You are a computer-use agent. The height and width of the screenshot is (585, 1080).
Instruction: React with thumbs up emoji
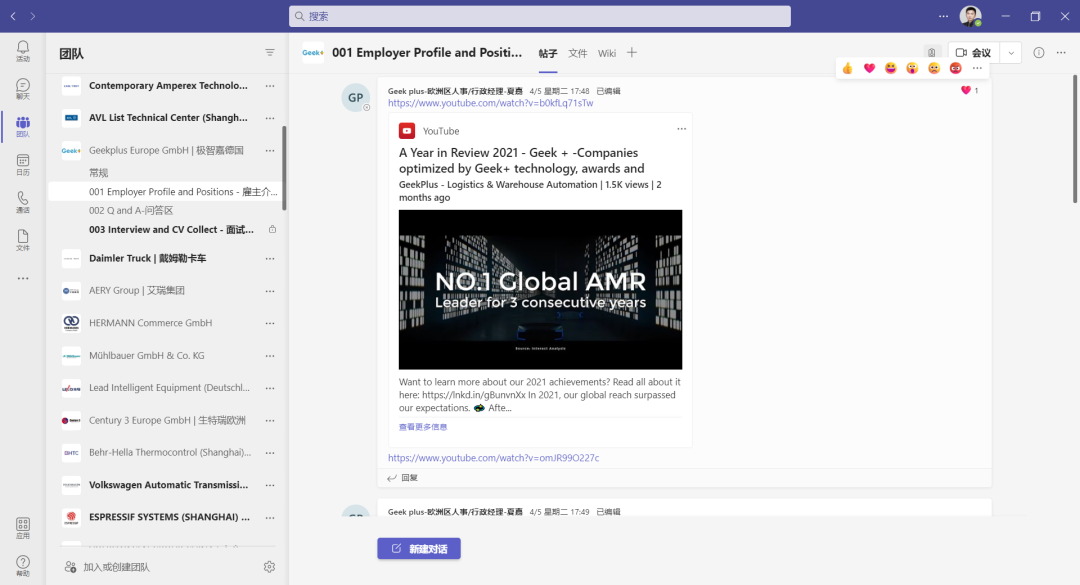(x=847, y=68)
